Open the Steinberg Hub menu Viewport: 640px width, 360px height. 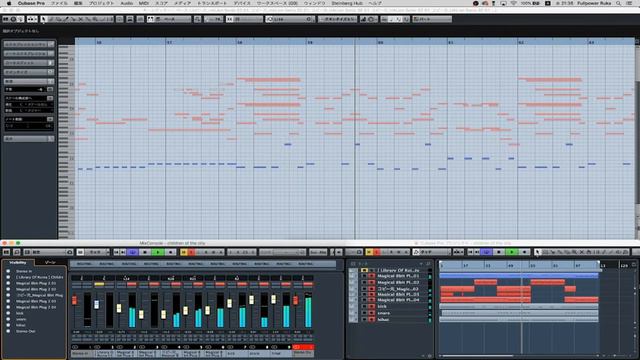(x=347, y=3)
